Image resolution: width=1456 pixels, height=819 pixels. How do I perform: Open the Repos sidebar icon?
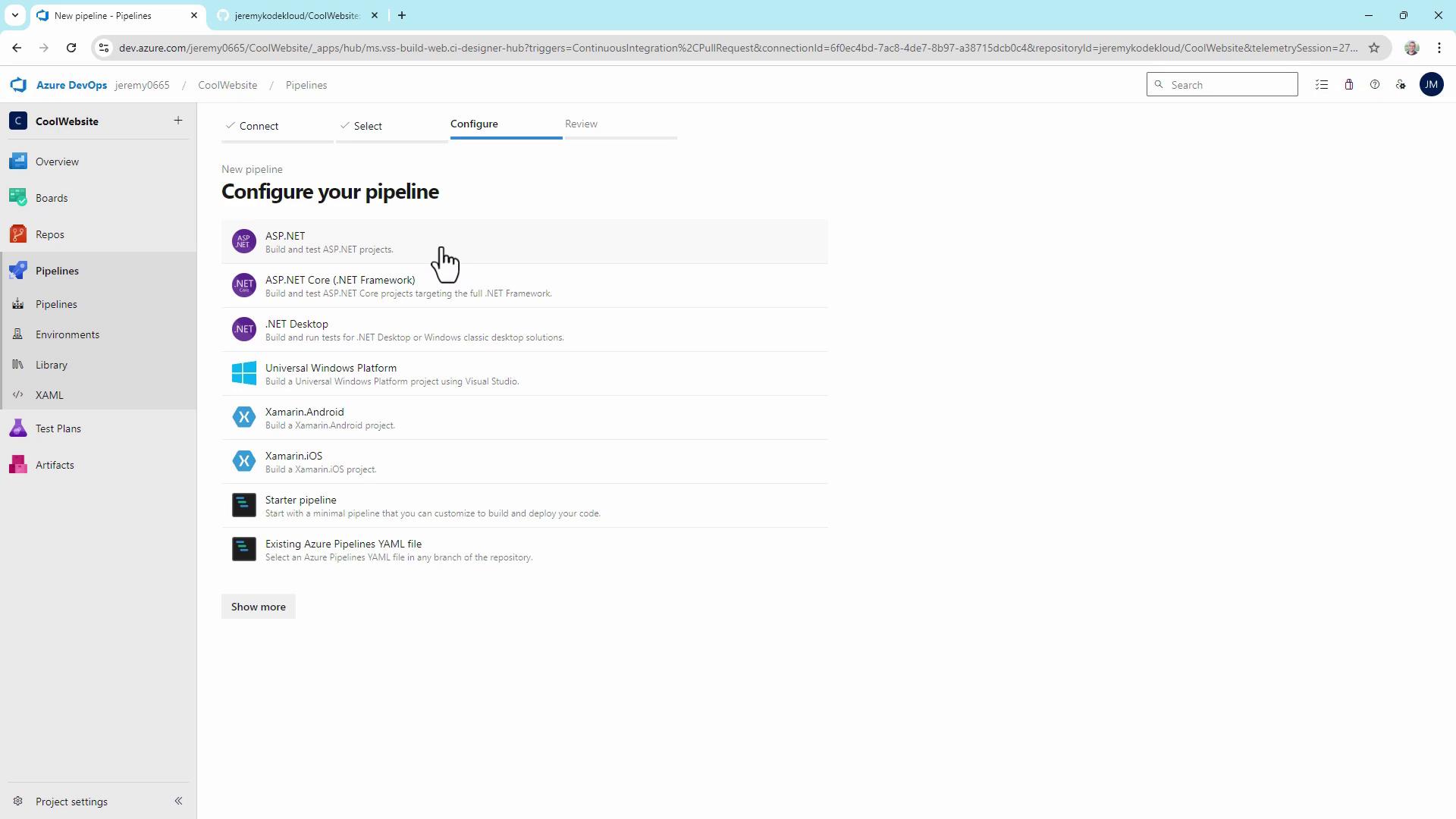pos(18,234)
